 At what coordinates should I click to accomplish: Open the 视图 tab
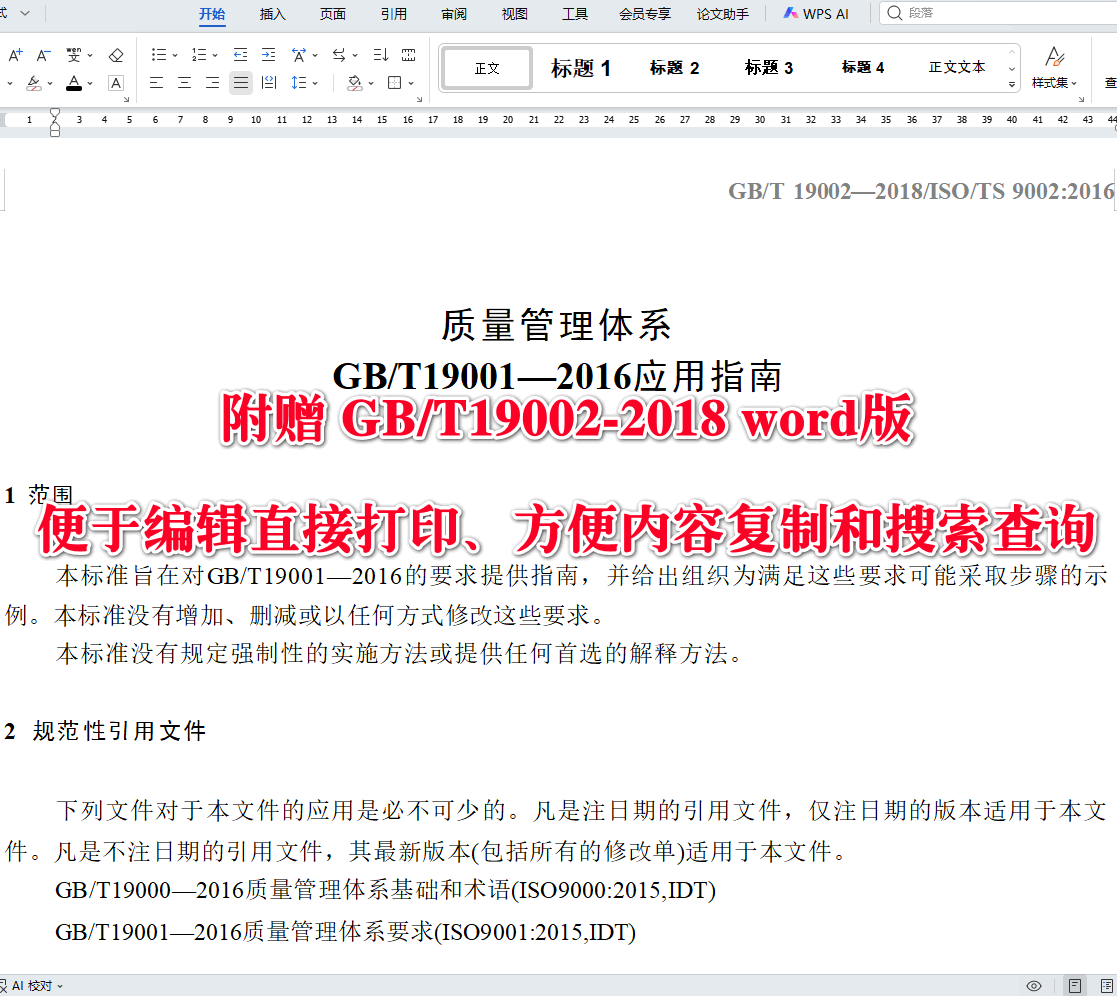point(515,14)
